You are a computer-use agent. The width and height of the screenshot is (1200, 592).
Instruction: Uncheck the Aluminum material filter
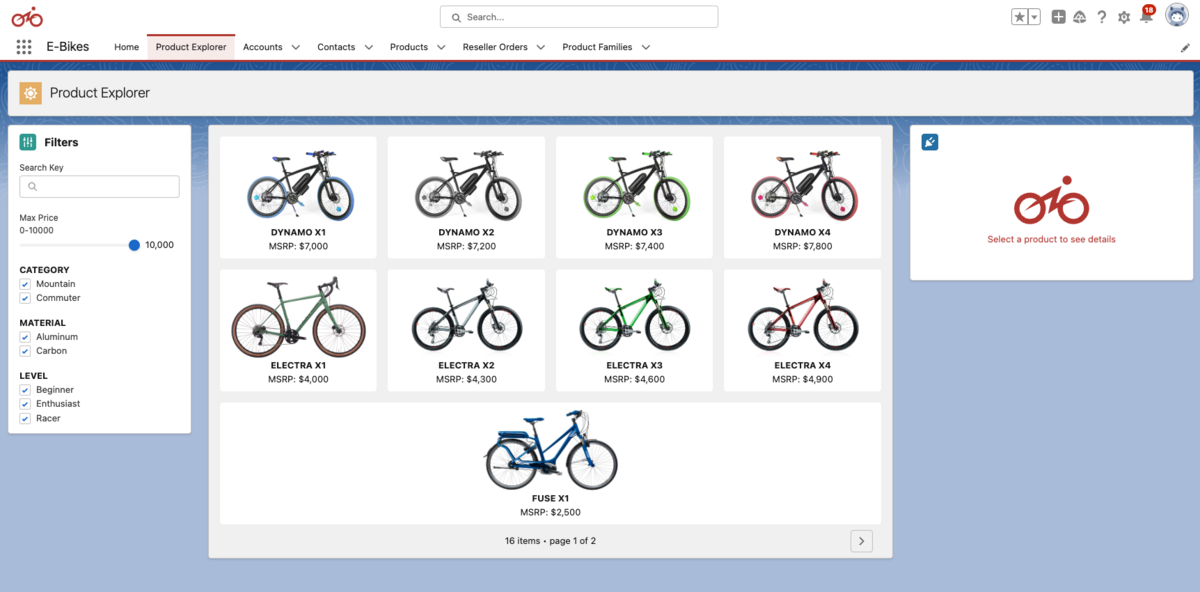point(25,337)
